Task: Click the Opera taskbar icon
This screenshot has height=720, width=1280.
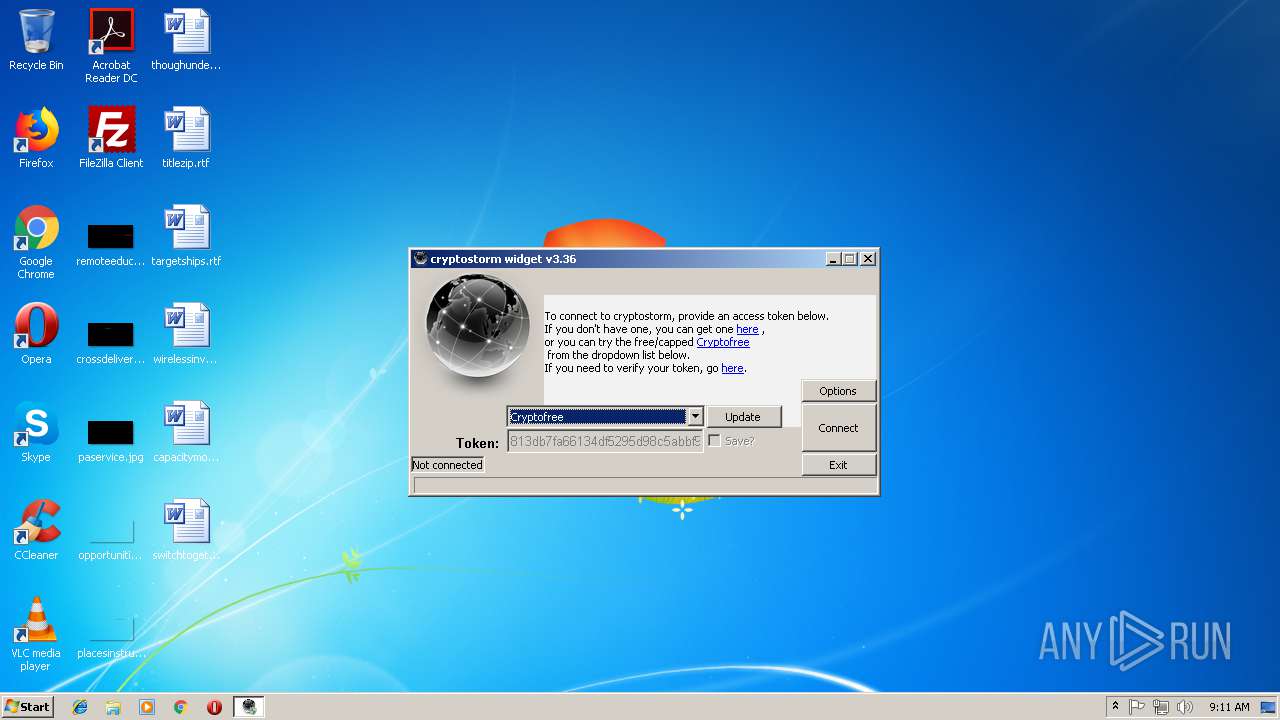Action: click(x=214, y=707)
